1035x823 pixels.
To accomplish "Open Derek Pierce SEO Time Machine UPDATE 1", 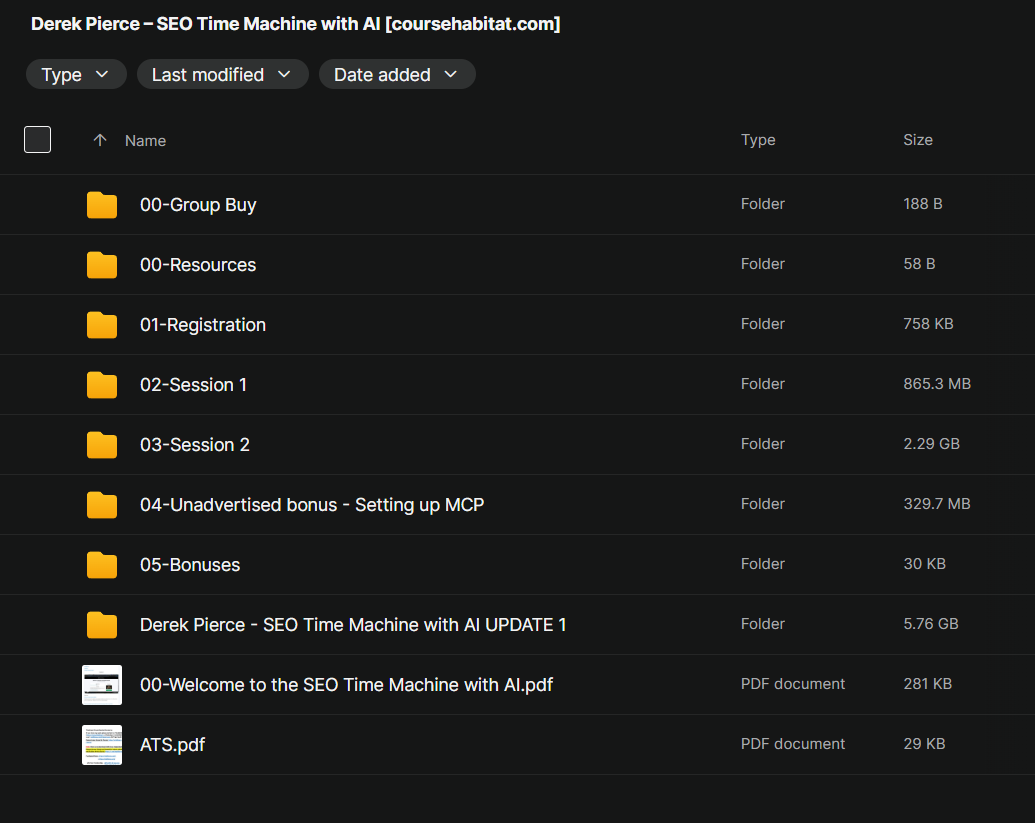I will click(x=353, y=625).
